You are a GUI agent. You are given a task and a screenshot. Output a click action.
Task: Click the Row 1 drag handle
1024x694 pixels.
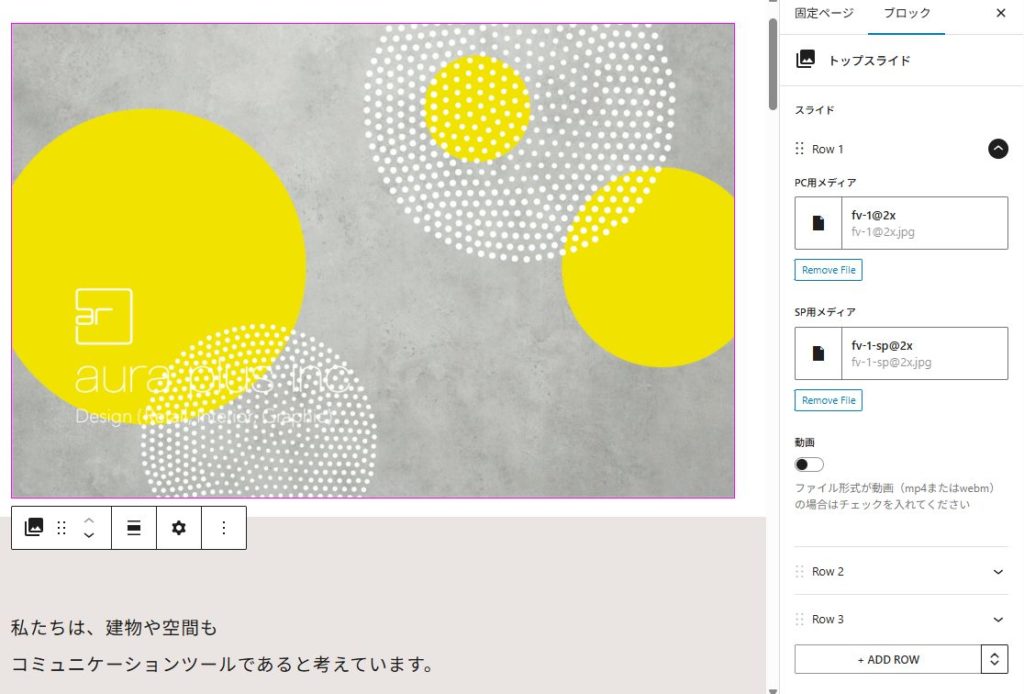799,149
